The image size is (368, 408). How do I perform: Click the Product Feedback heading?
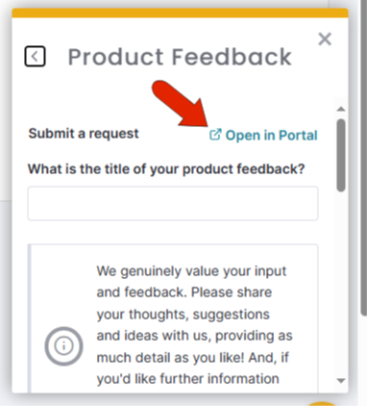tap(180, 57)
